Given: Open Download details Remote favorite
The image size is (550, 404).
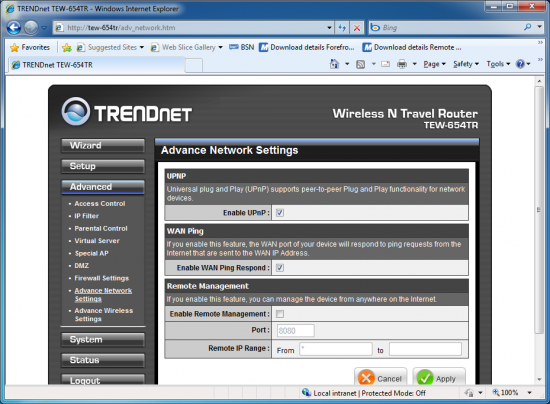Looking at the screenshot, I should point(412,47).
